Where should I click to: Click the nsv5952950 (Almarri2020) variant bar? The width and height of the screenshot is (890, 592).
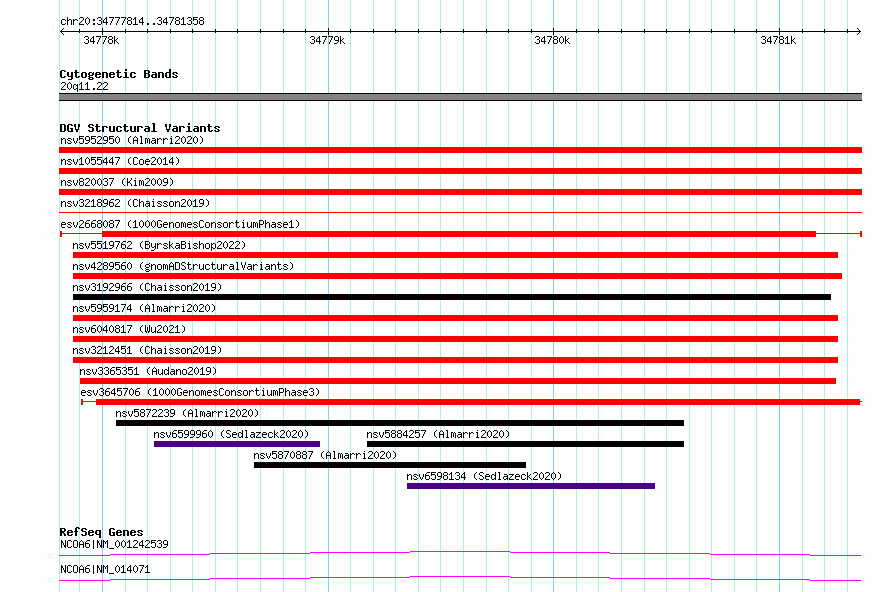pyautogui.click(x=460, y=150)
